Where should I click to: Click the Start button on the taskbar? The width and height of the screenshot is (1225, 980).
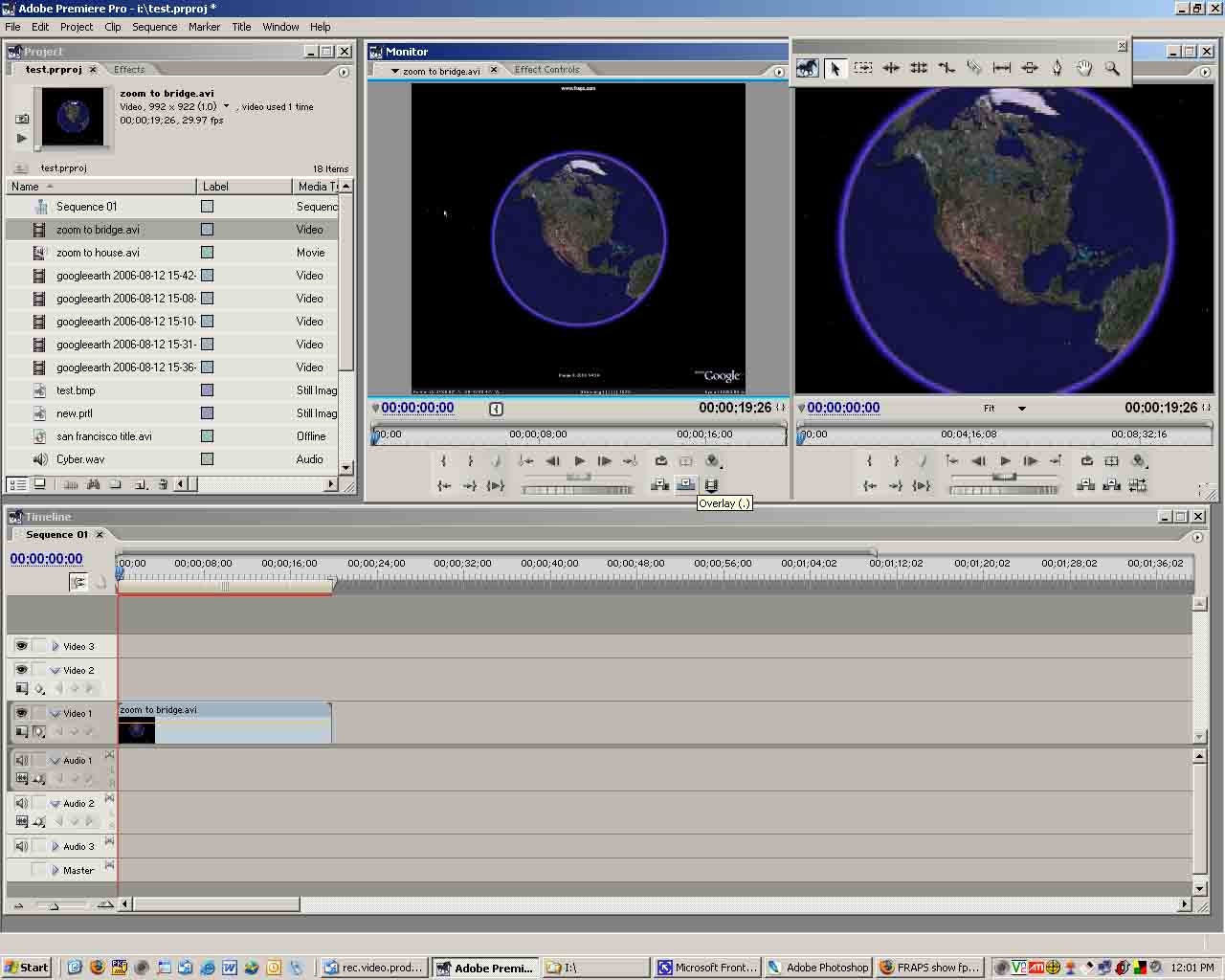click(x=27, y=968)
